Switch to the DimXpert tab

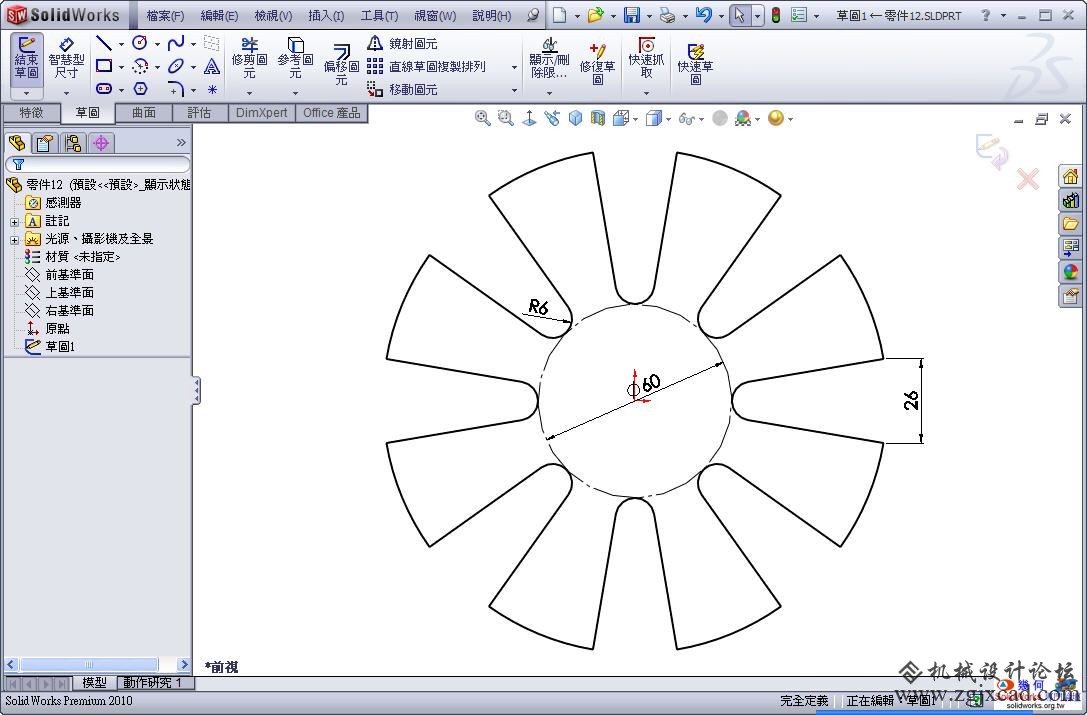261,113
